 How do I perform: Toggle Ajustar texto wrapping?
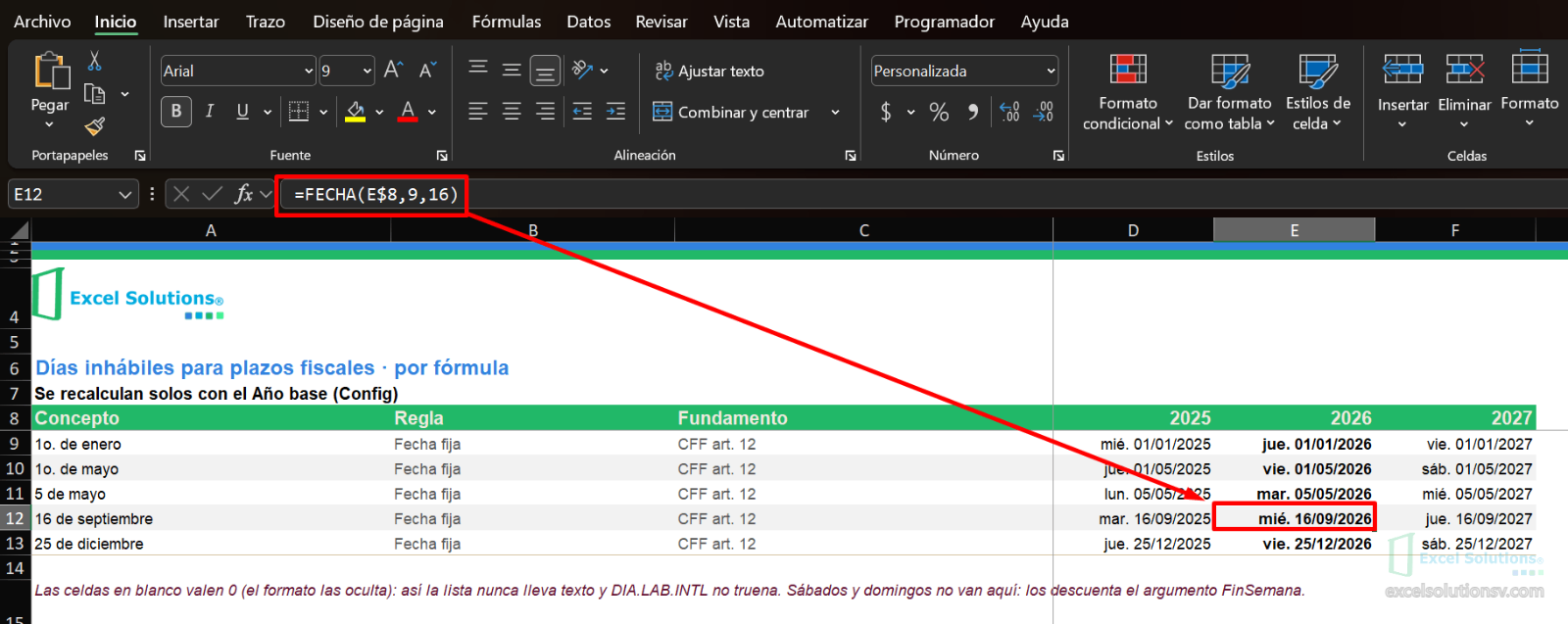click(710, 71)
